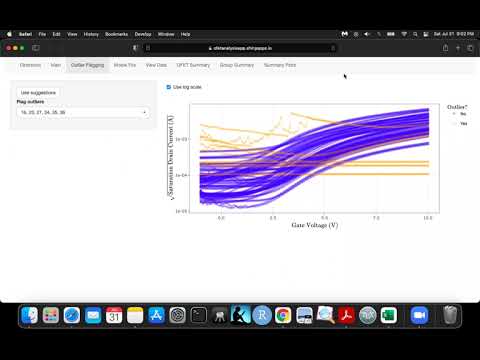
Task: Click the Use suggestions button
Action: (x=38, y=93)
